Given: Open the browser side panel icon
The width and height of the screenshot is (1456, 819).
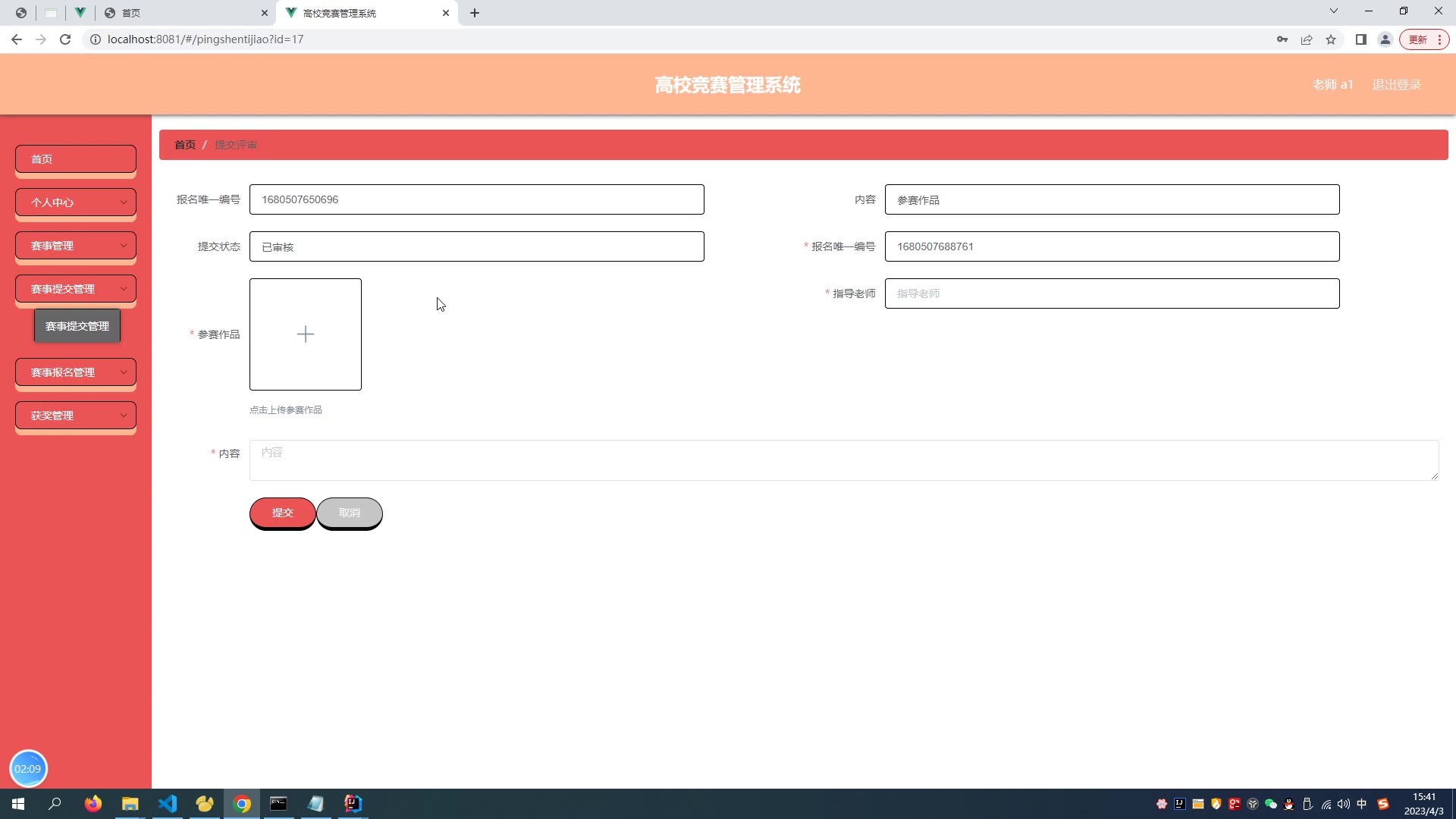Looking at the screenshot, I should pos(1361,39).
